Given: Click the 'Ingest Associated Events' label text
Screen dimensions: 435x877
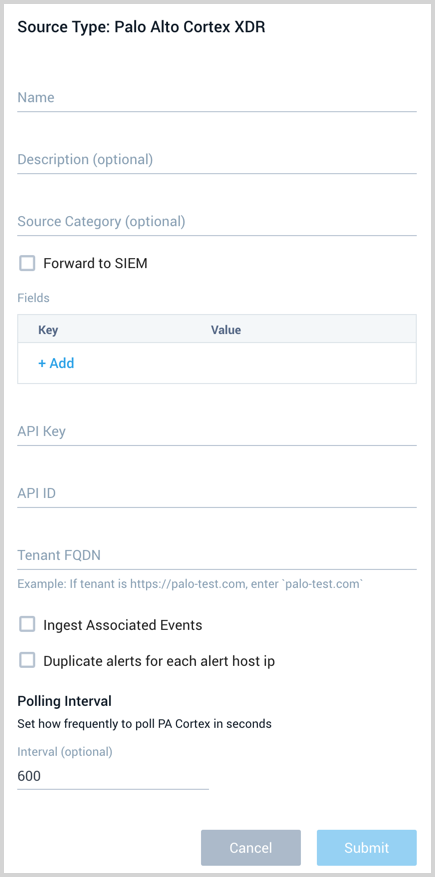Looking at the screenshot, I should pos(123,625).
